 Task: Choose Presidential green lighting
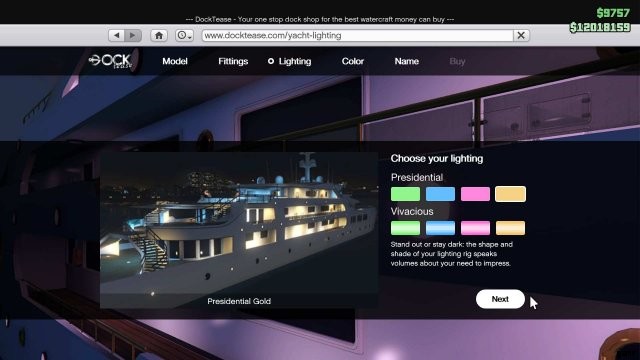click(405, 194)
